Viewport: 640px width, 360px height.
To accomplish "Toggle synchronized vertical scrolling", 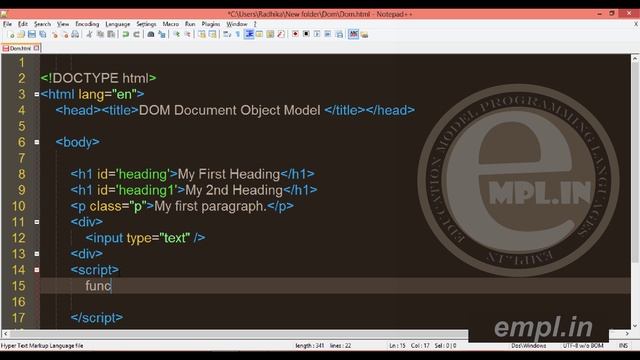I will coord(202,35).
